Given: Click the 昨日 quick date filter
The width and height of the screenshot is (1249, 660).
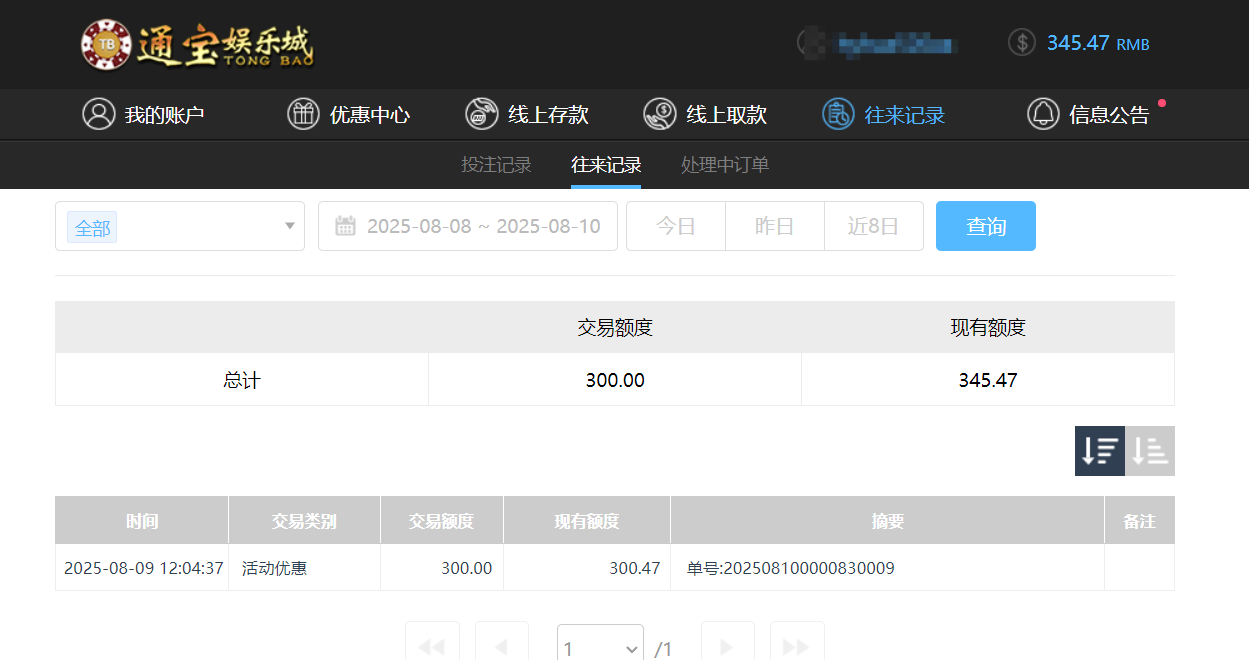Looking at the screenshot, I should click(x=774, y=226).
